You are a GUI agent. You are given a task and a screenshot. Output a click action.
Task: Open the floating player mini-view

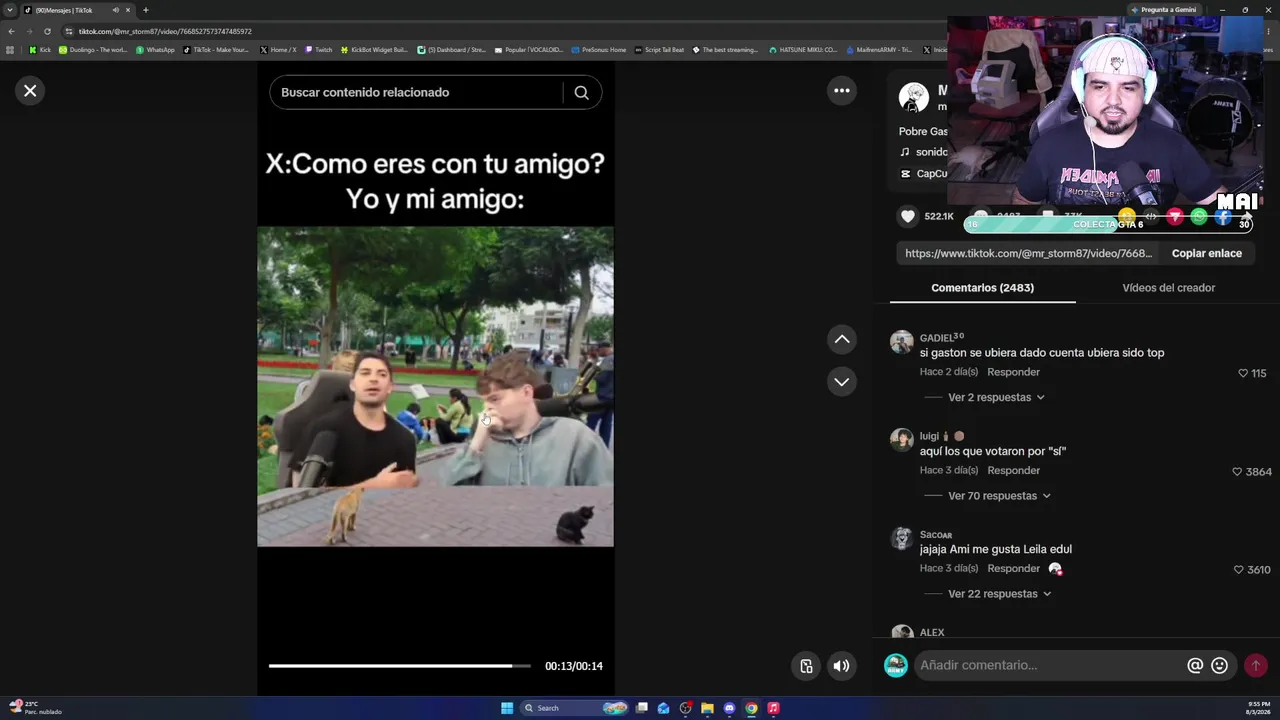(806, 666)
